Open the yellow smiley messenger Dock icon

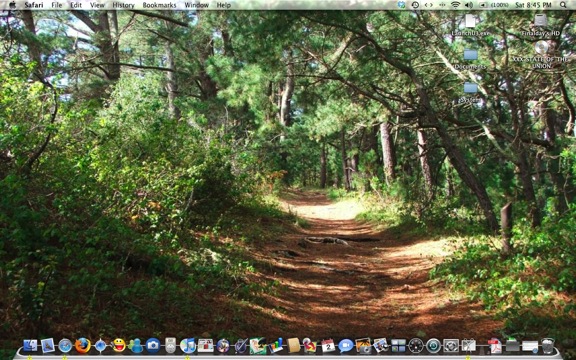(x=118, y=346)
